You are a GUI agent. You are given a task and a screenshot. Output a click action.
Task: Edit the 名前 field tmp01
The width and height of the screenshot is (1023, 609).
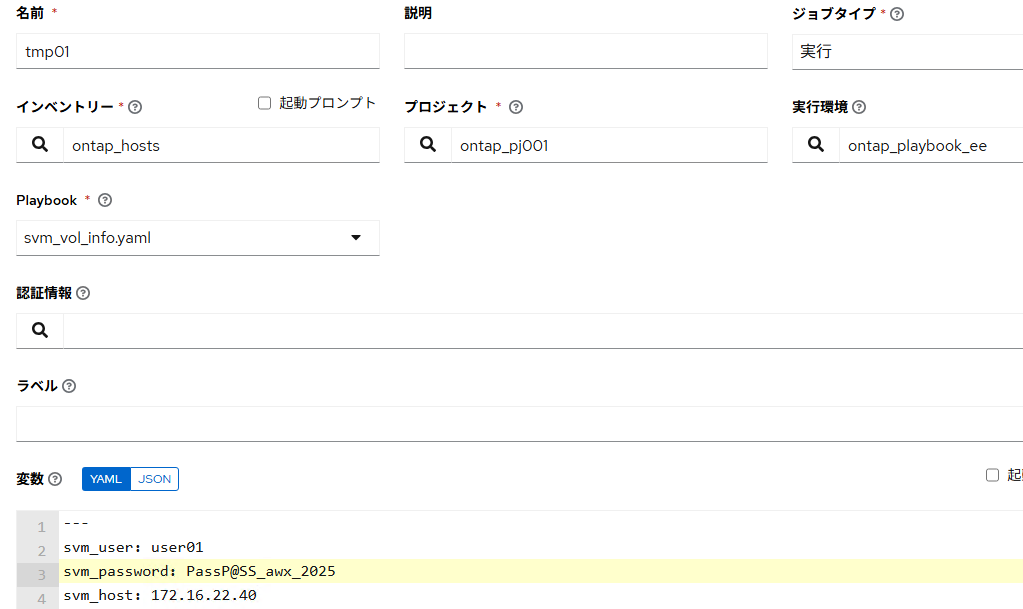[x=198, y=52]
